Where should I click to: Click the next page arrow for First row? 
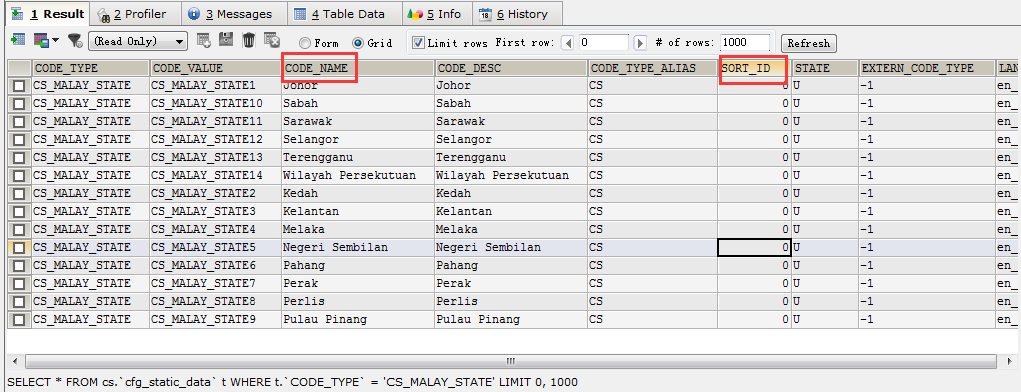pos(640,43)
